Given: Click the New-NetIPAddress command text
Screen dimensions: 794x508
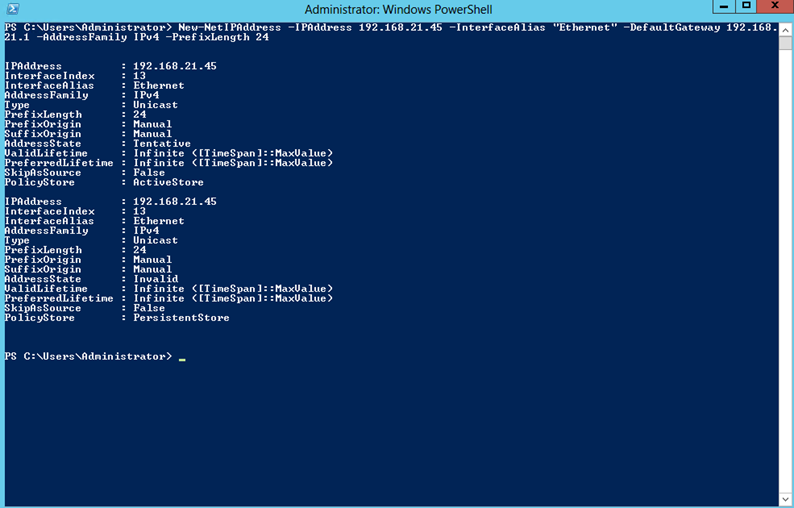Looking at the screenshot, I should point(229,27).
